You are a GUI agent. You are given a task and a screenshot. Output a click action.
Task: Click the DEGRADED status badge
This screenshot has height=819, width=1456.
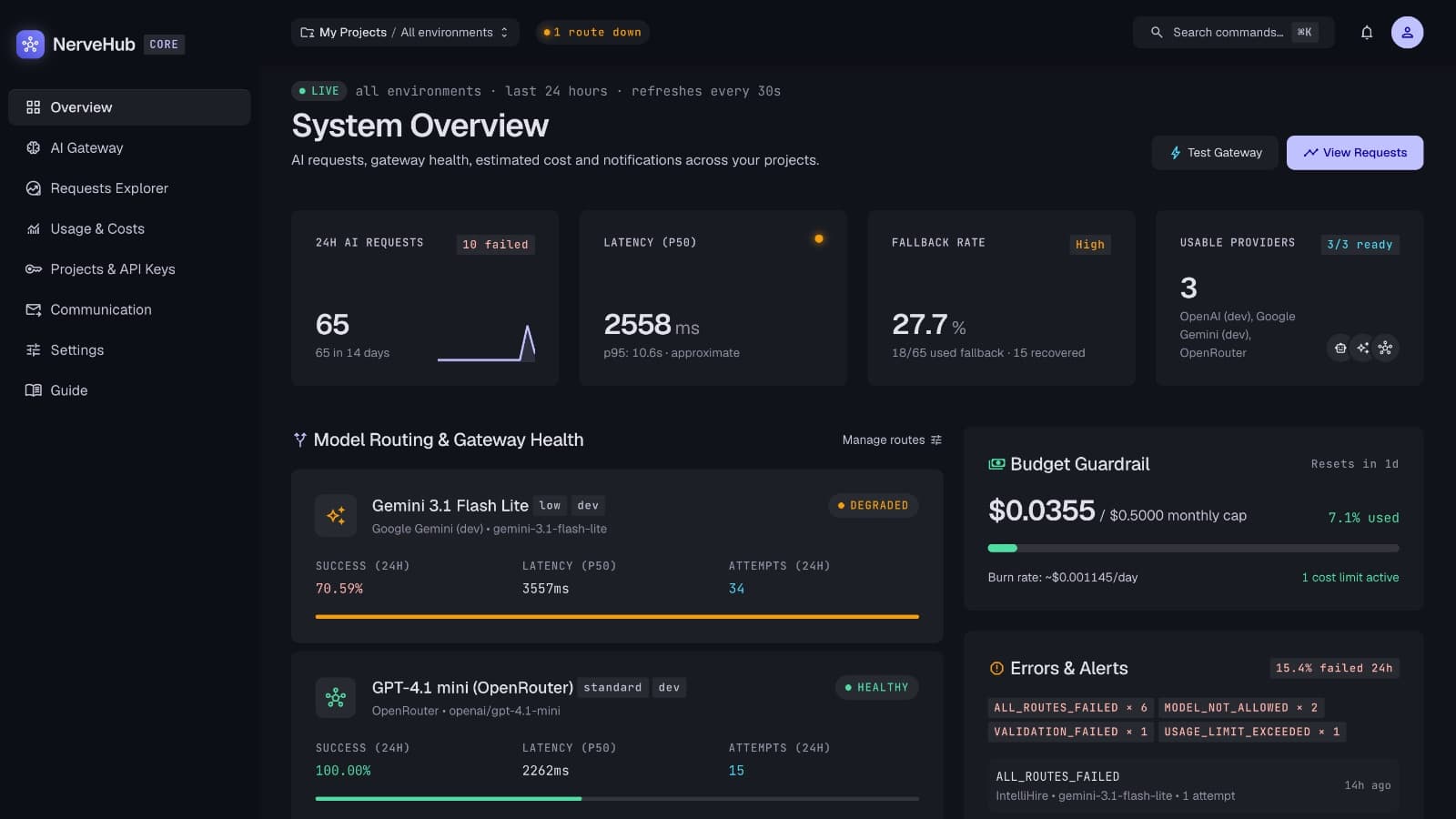873,505
